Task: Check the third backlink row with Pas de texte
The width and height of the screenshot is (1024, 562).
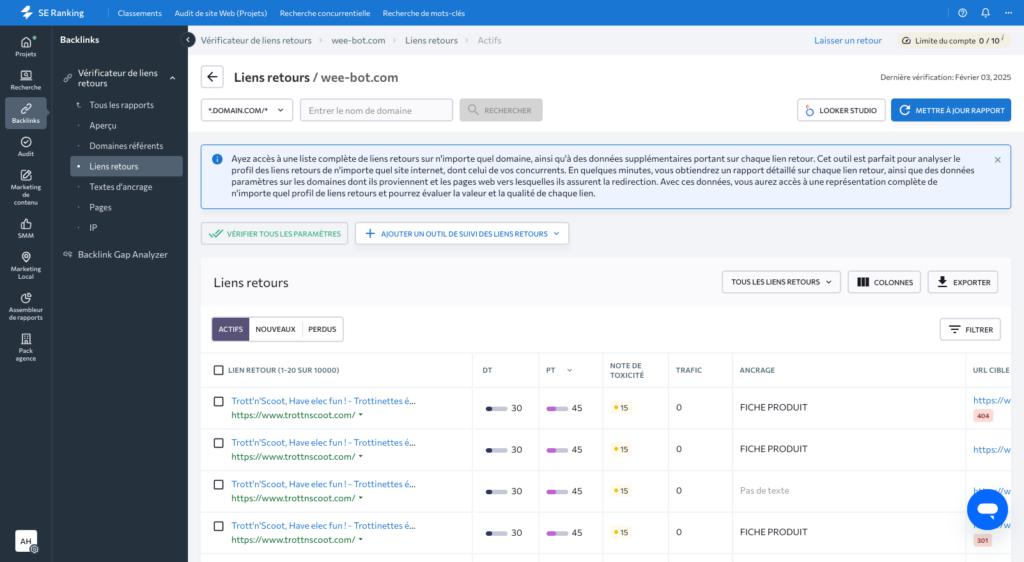Action: point(218,485)
